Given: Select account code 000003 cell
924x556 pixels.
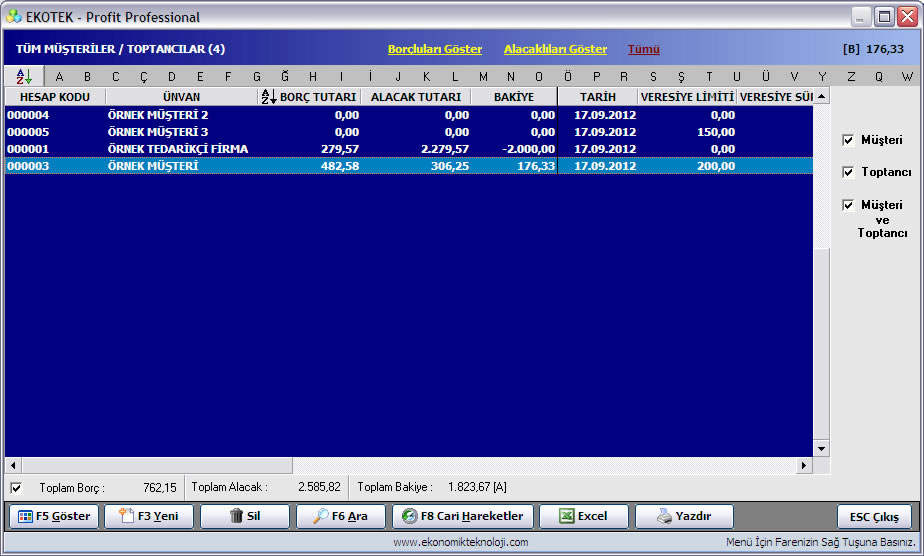Looking at the screenshot, I should pyautogui.click(x=28, y=166).
